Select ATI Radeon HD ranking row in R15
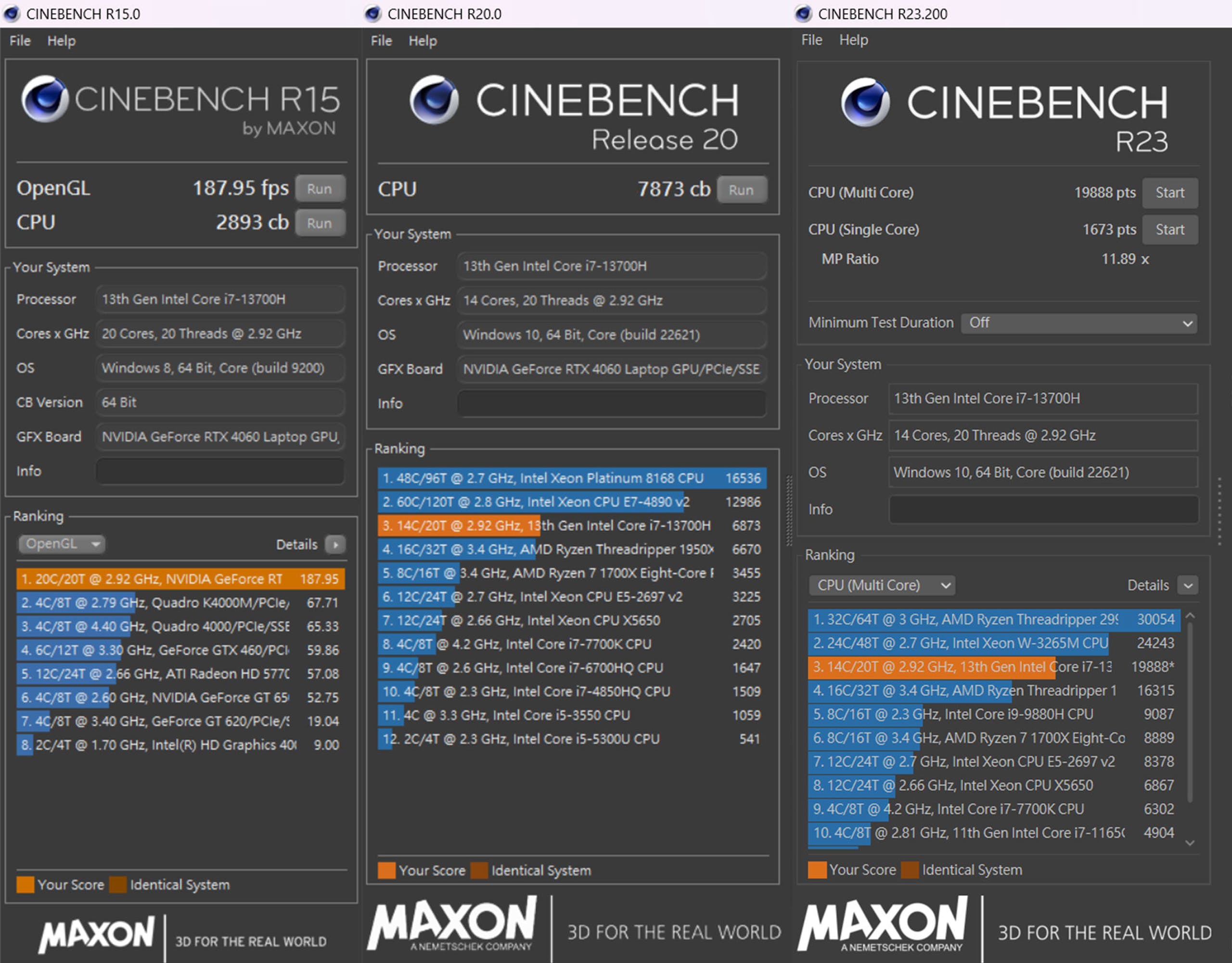 (x=180, y=674)
